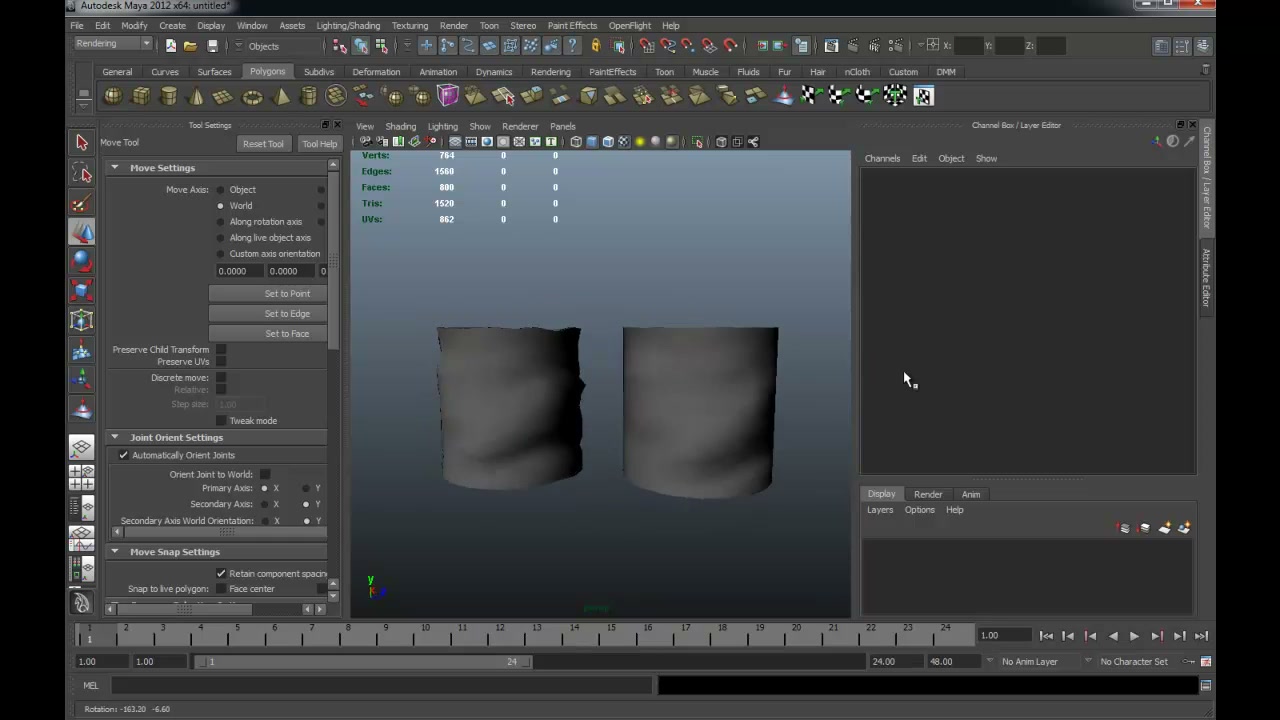Open the Create menu

pos(172,26)
